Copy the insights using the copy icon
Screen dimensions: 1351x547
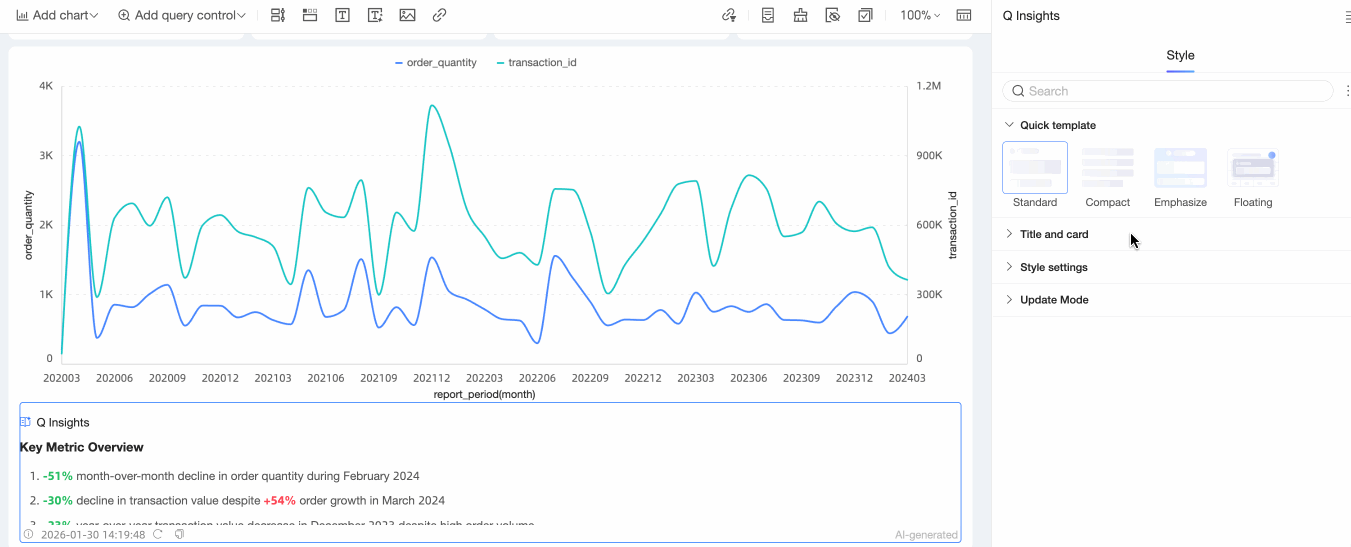[180, 535]
